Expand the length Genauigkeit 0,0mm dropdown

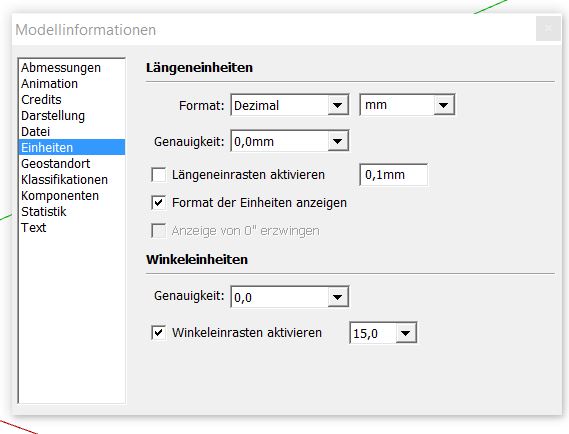pyautogui.click(x=290, y=141)
